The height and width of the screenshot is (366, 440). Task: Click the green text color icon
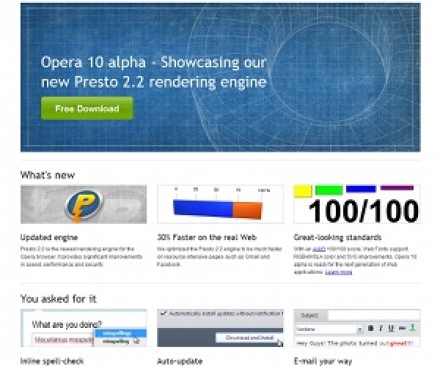click(x=413, y=328)
